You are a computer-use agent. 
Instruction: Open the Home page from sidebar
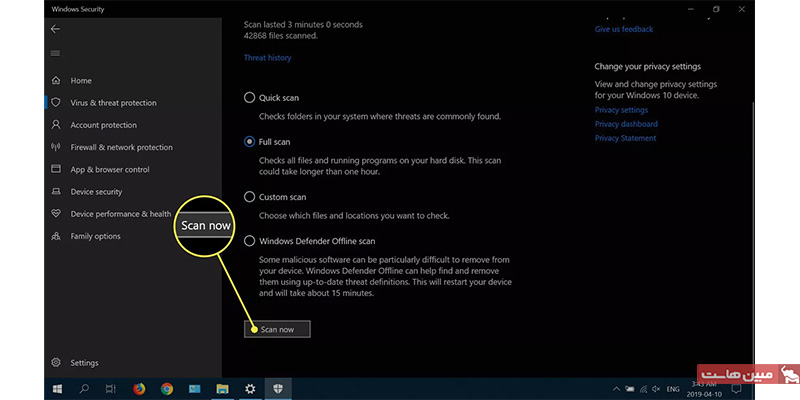81,81
